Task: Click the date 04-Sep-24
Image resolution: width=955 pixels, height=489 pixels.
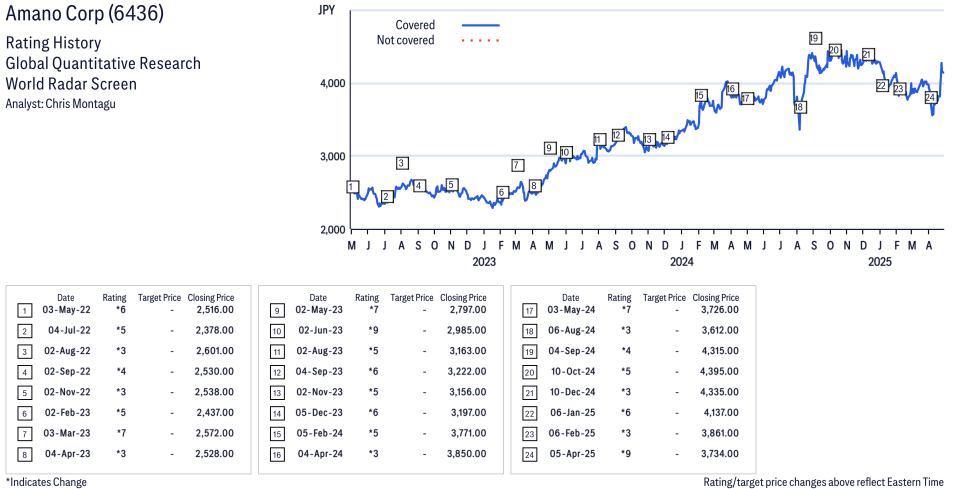Action: click(572, 351)
